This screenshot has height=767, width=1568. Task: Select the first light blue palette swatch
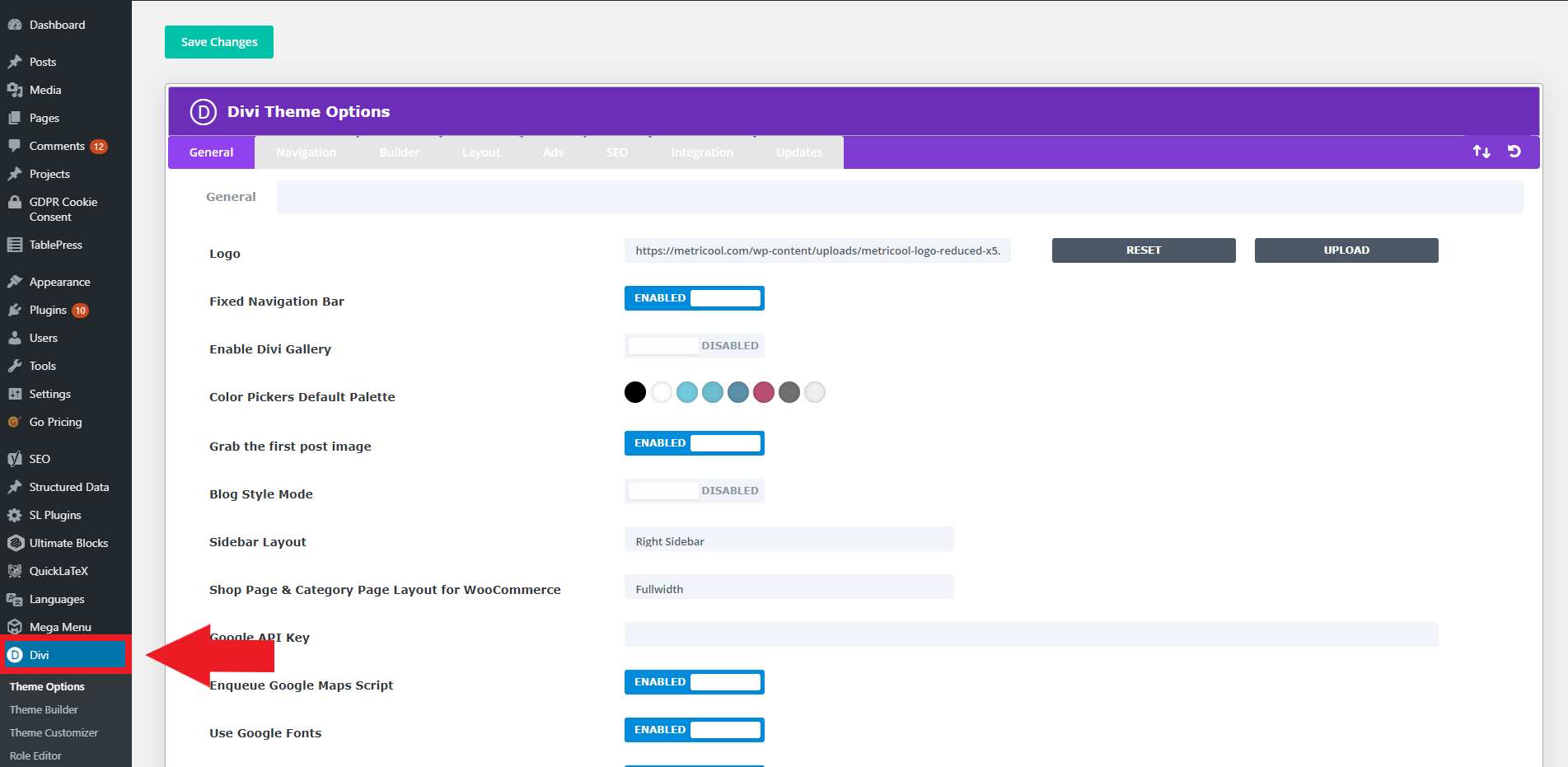coord(687,392)
